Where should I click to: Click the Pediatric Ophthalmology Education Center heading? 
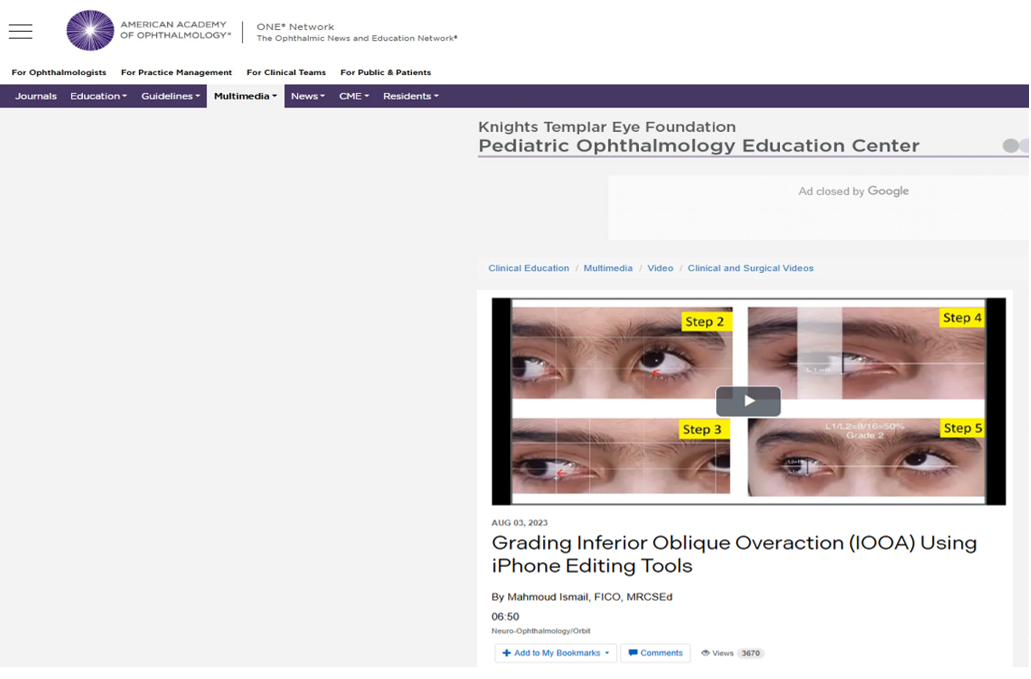click(x=698, y=146)
